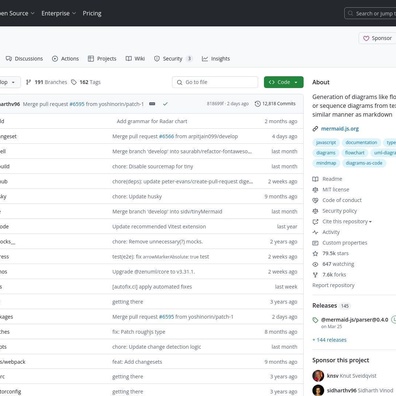Open the Security tab
Image resolution: width=396 pixels, height=396 pixels.
coord(173,59)
